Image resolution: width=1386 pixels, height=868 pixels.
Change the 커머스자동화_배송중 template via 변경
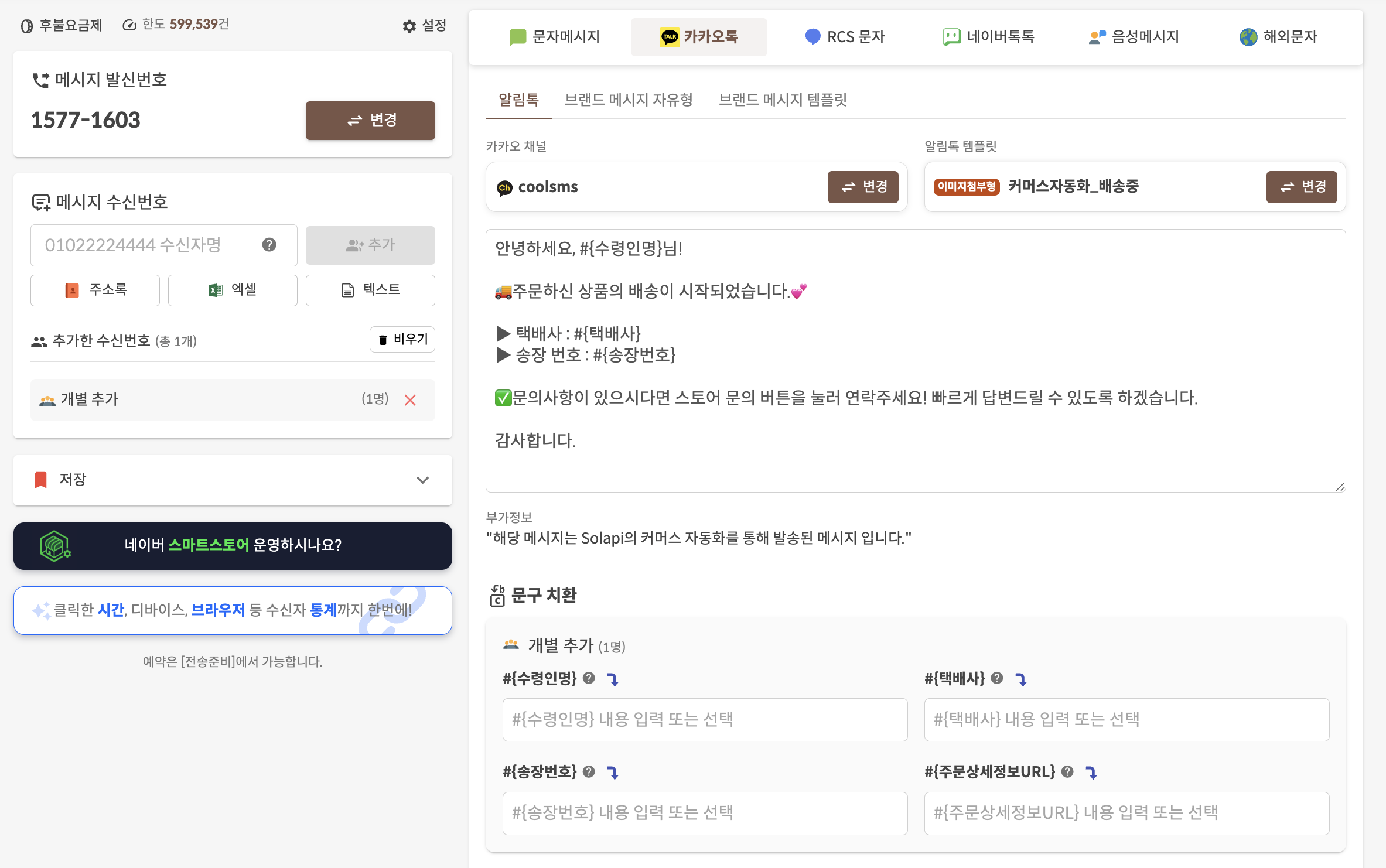pos(1301,187)
